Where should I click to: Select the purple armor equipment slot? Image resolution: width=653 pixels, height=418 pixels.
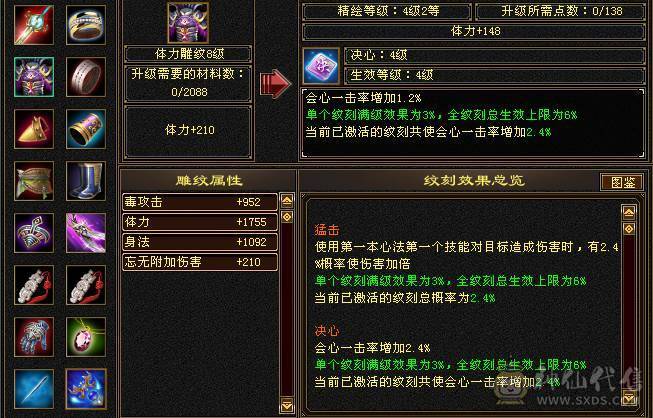[x=34, y=77]
